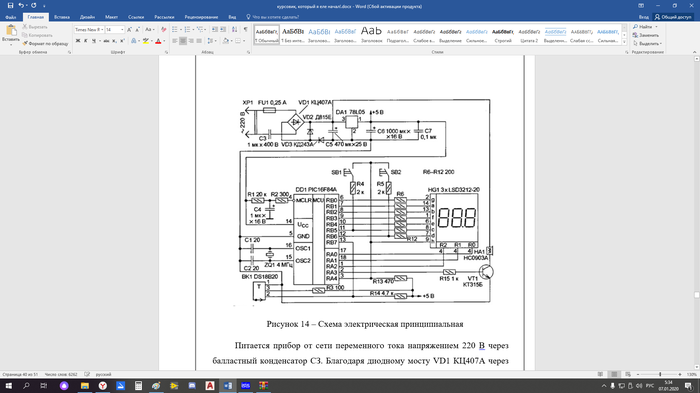The image size is (700, 393).
Task: Open the font dialog launcher in Шрифт group
Action: (x=167, y=52)
